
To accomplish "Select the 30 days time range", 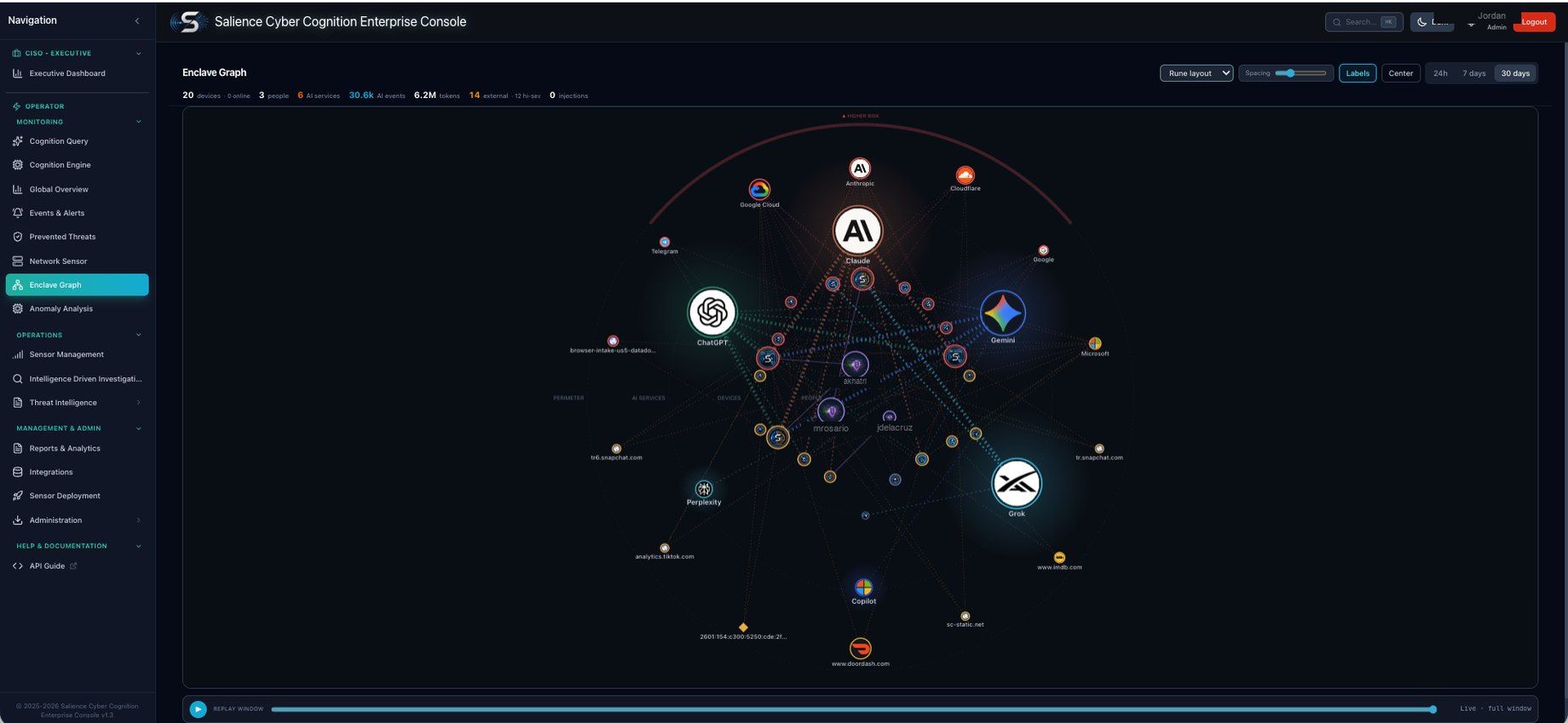I will pos(1515,73).
